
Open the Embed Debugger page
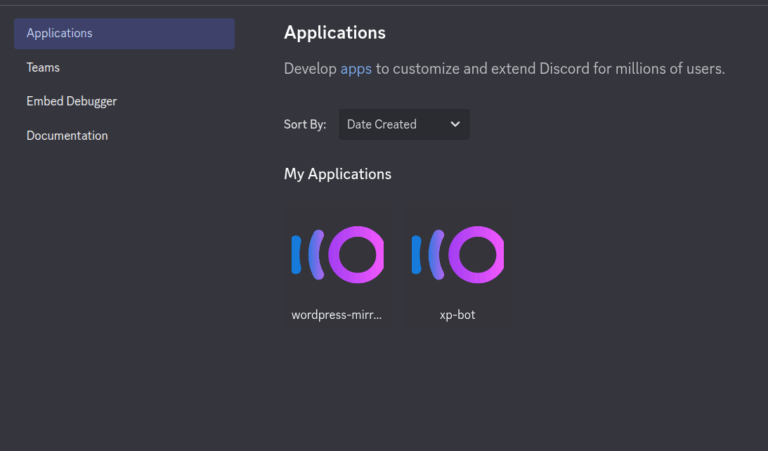(x=72, y=101)
